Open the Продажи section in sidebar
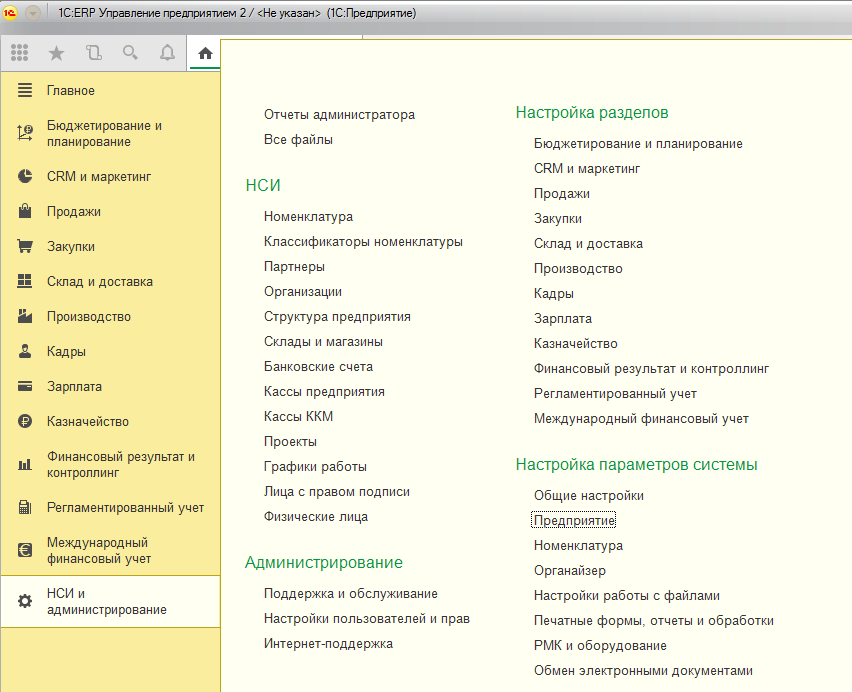 tap(74, 211)
